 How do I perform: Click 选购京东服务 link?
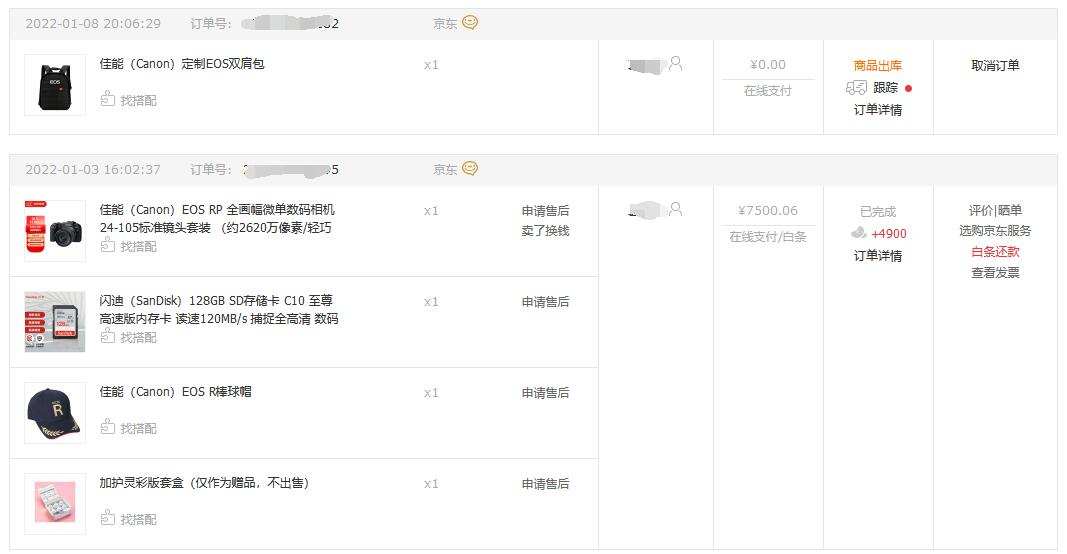(995, 231)
